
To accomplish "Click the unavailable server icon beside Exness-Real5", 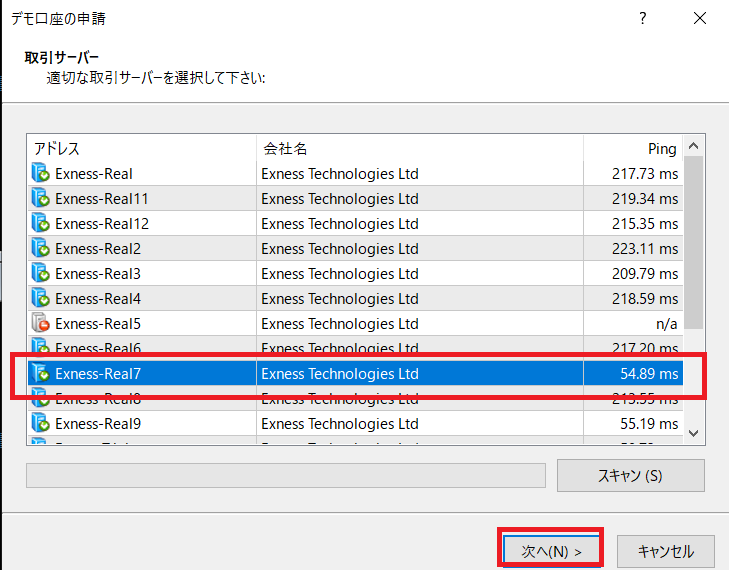I will tap(40, 323).
